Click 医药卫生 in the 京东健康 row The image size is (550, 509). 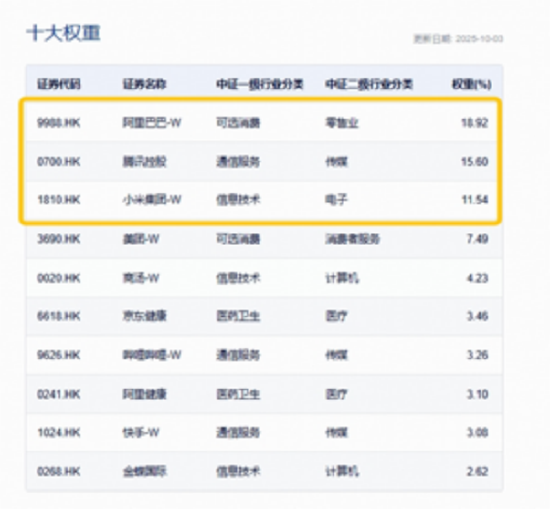pos(238,316)
